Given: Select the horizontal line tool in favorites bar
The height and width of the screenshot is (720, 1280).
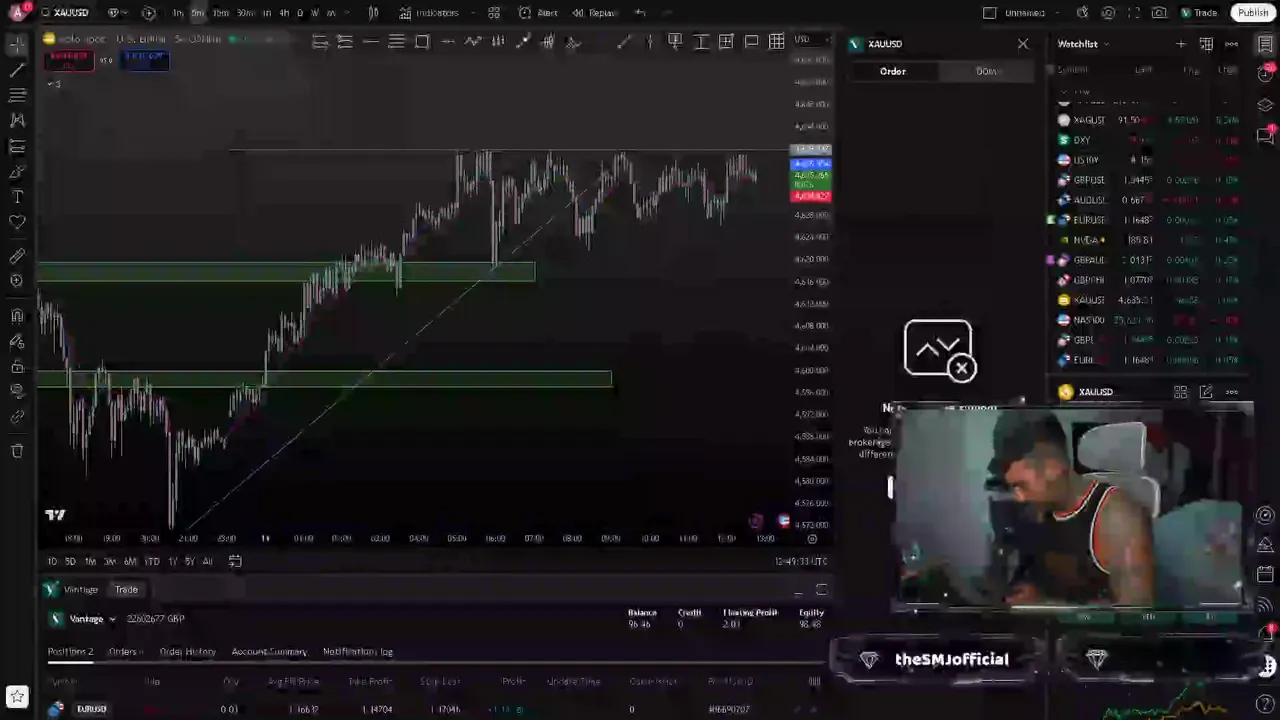Looking at the screenshot, I should coord(370,41).
